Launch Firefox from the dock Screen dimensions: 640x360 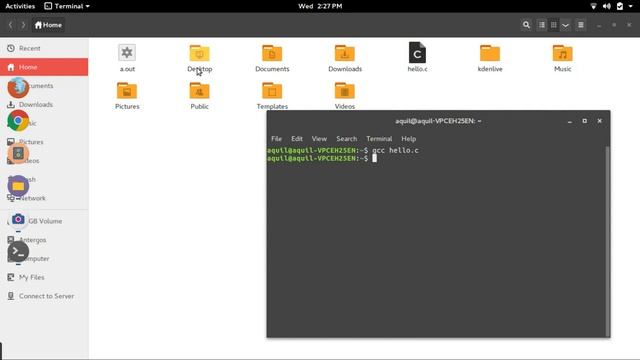coord(18,87)
